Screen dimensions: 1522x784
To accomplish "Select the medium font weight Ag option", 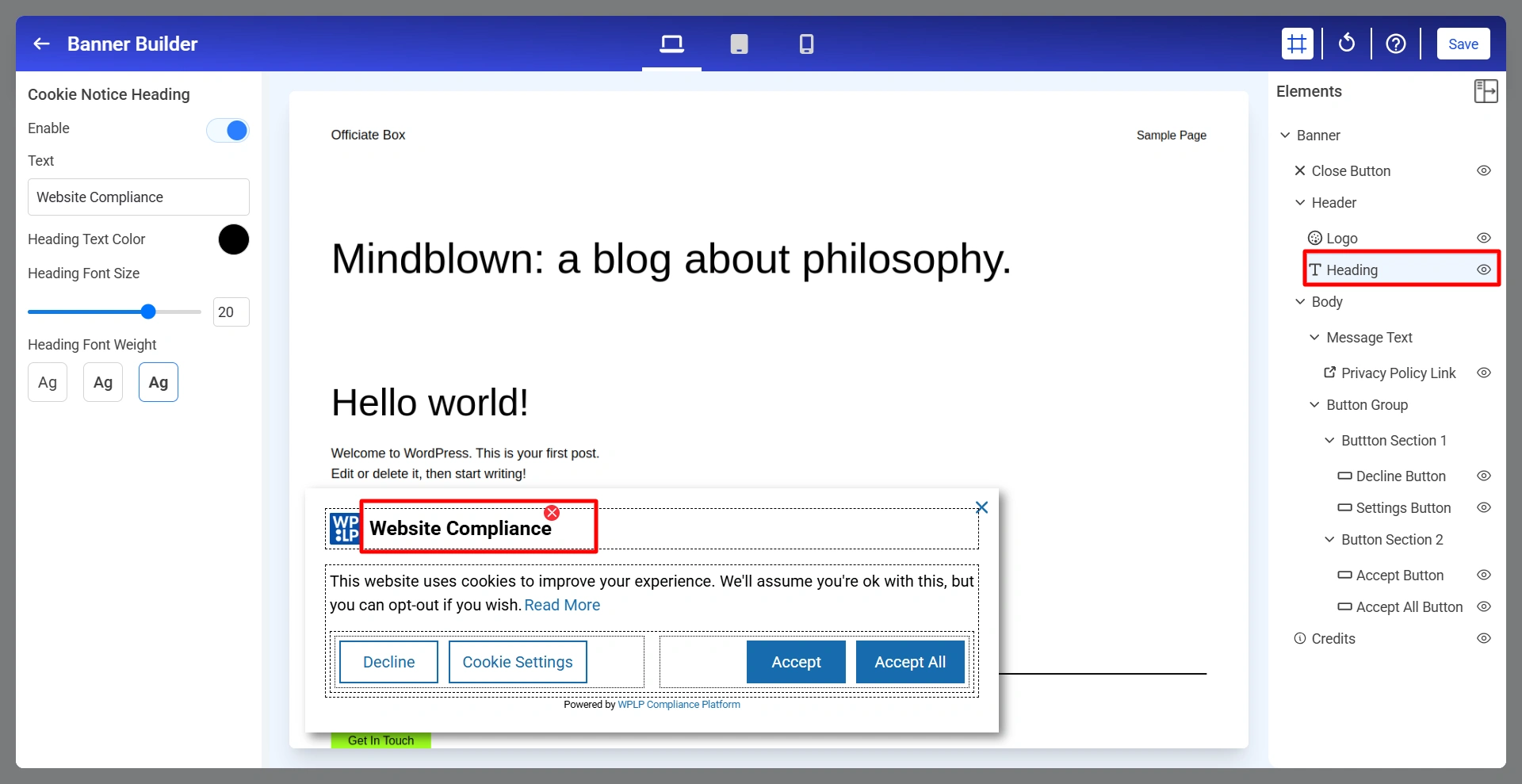I will [103, 382].
